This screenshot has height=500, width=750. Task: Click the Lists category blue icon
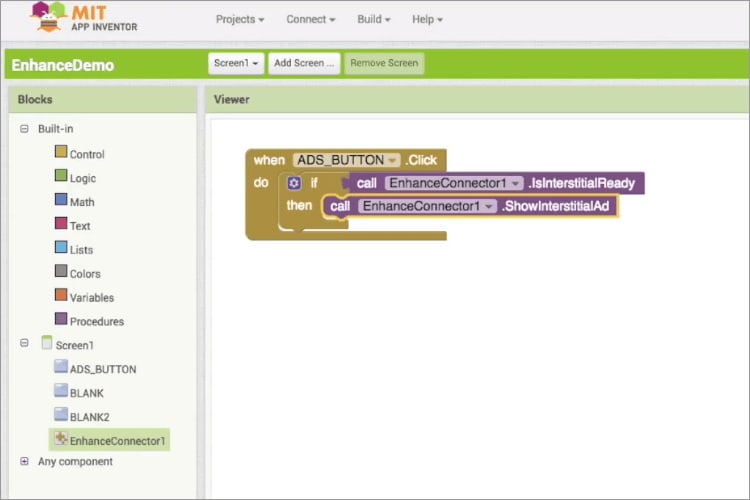point(61,247)
